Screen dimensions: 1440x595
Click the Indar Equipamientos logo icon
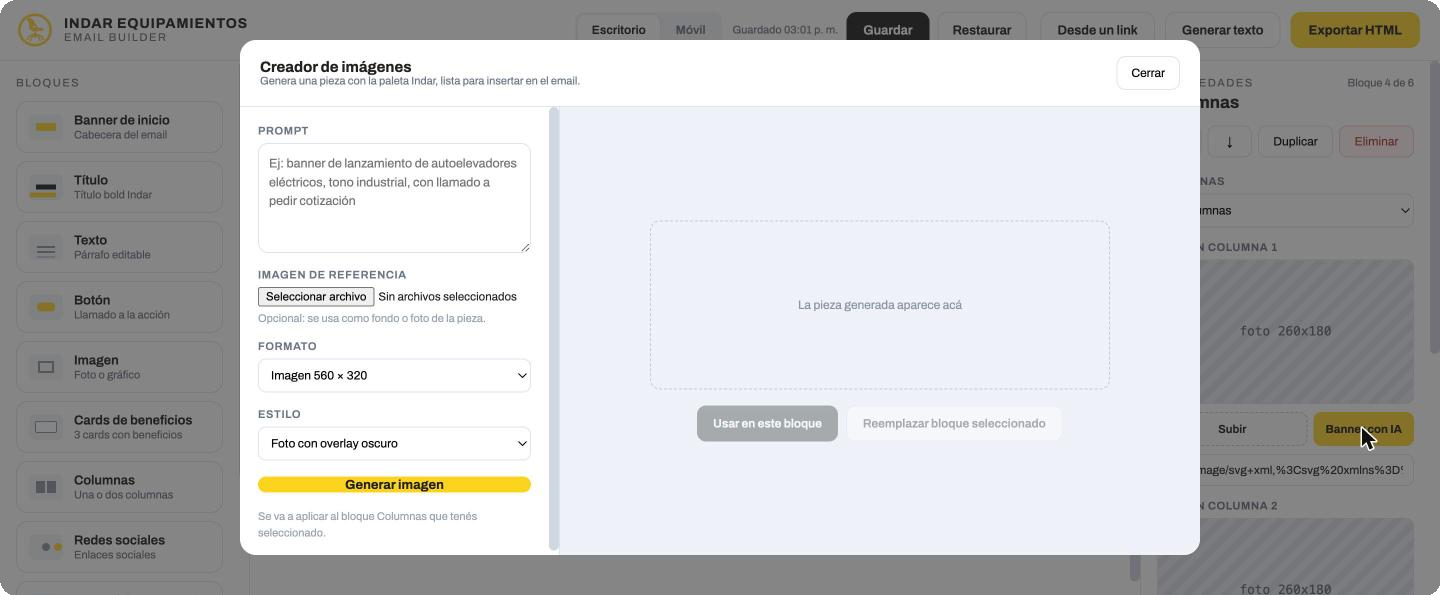pyautogui.click(x=35, y=30)
